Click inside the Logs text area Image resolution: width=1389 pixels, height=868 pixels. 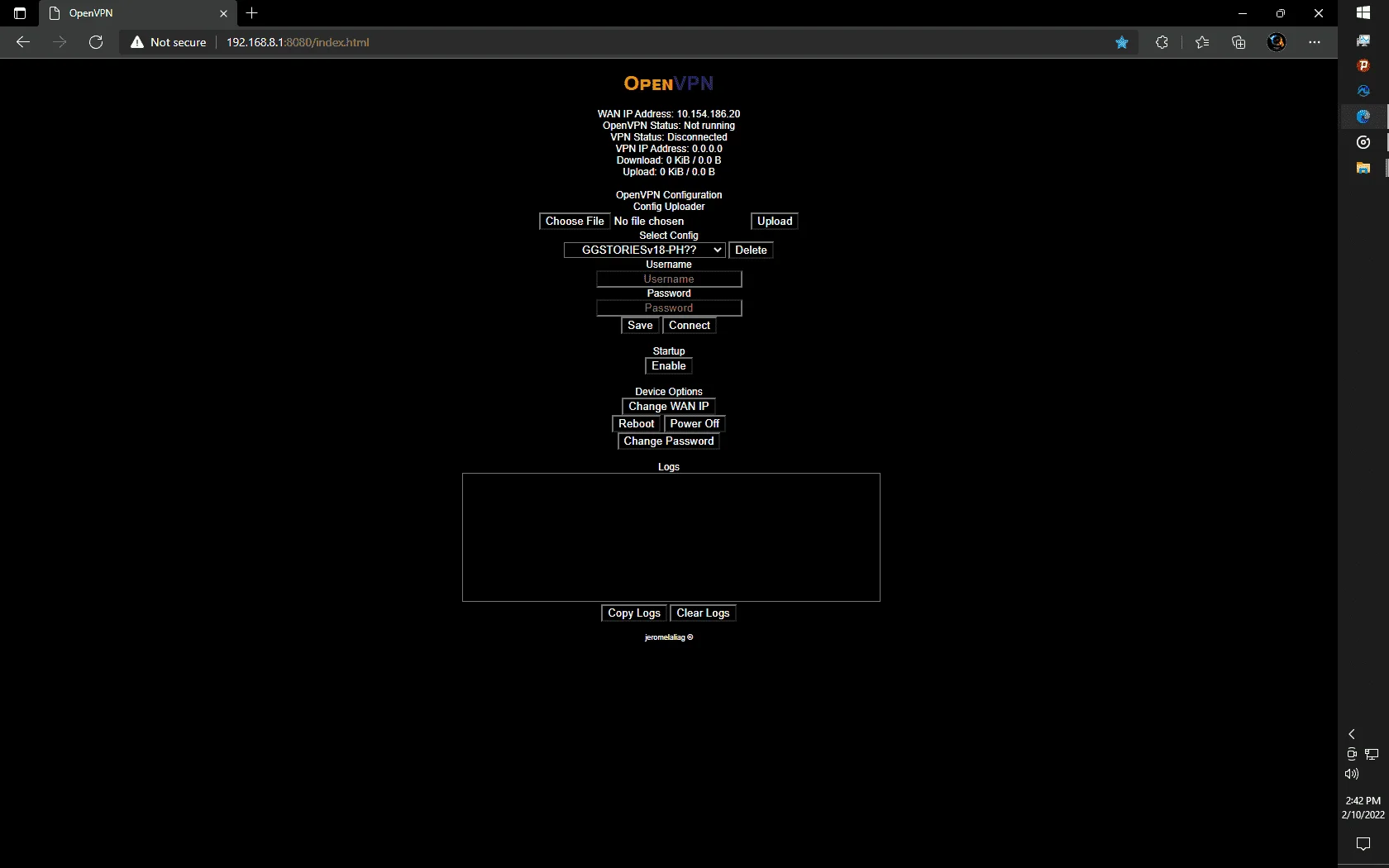671,537
